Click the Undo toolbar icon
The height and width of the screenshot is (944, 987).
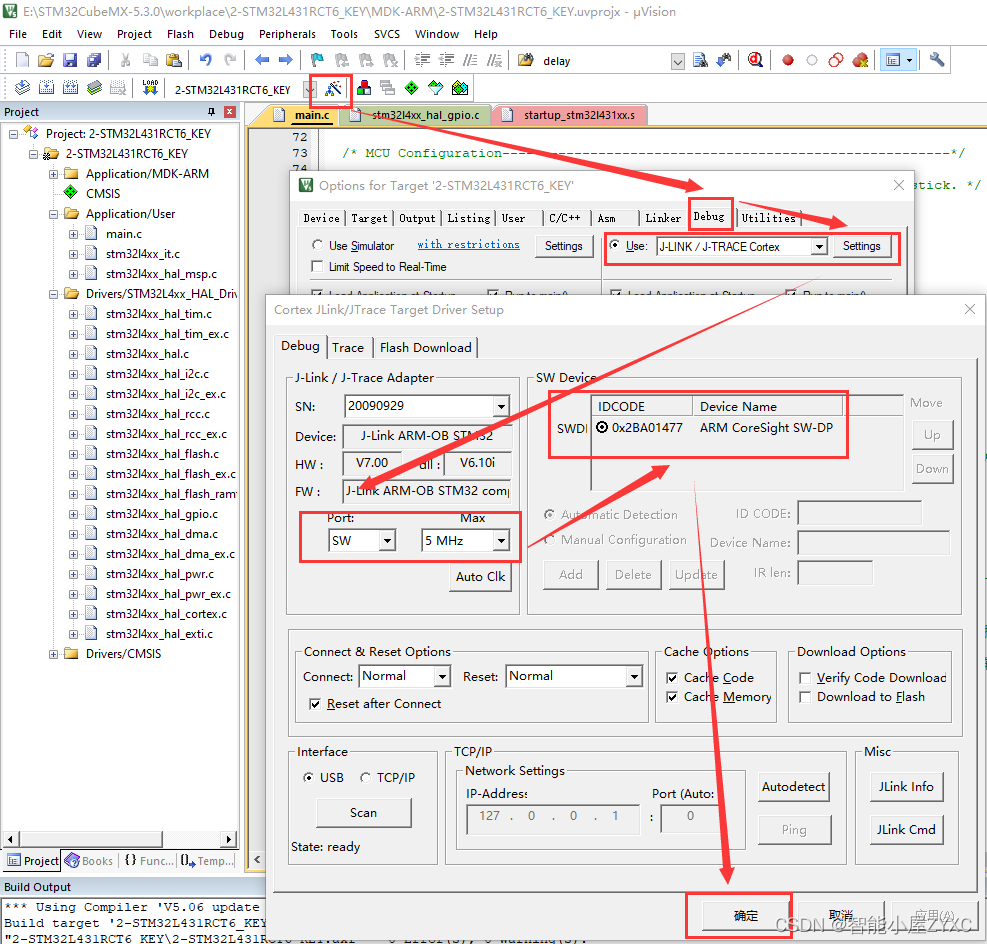pyautogui.click(x=206, y=60)
